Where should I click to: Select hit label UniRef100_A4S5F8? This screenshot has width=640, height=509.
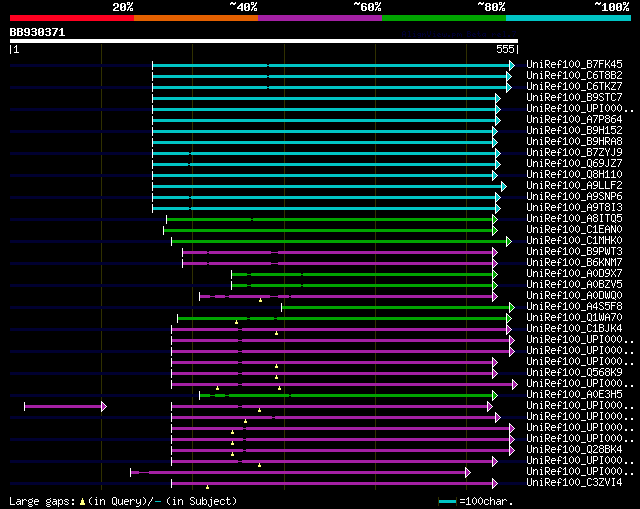tap(574, 307)
